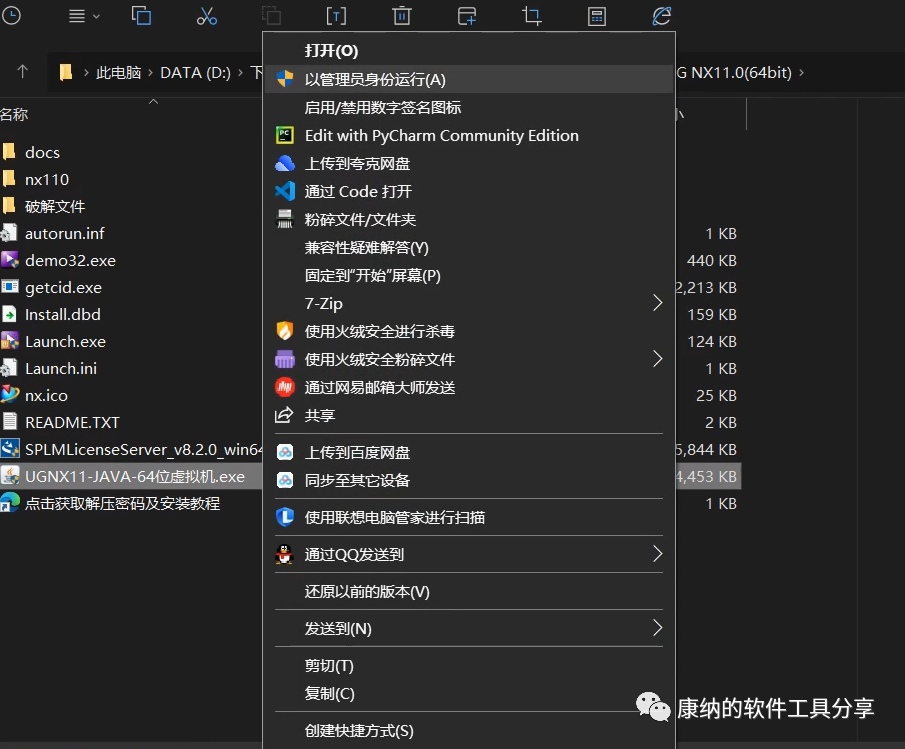
Task: Click the 共享 share icon
Action: pos(284,415)
